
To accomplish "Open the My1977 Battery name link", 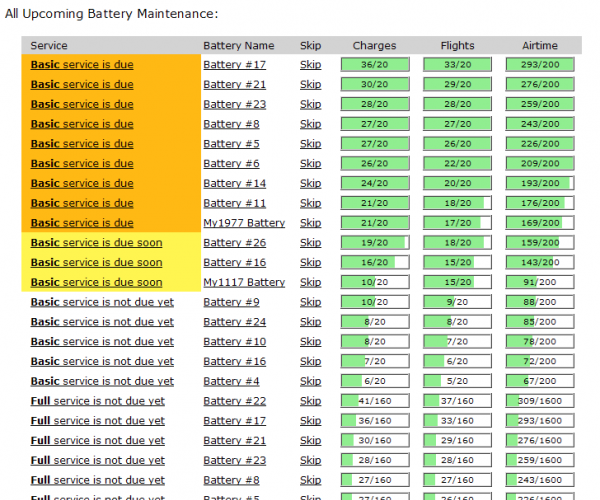I will (x=244, y=223).
